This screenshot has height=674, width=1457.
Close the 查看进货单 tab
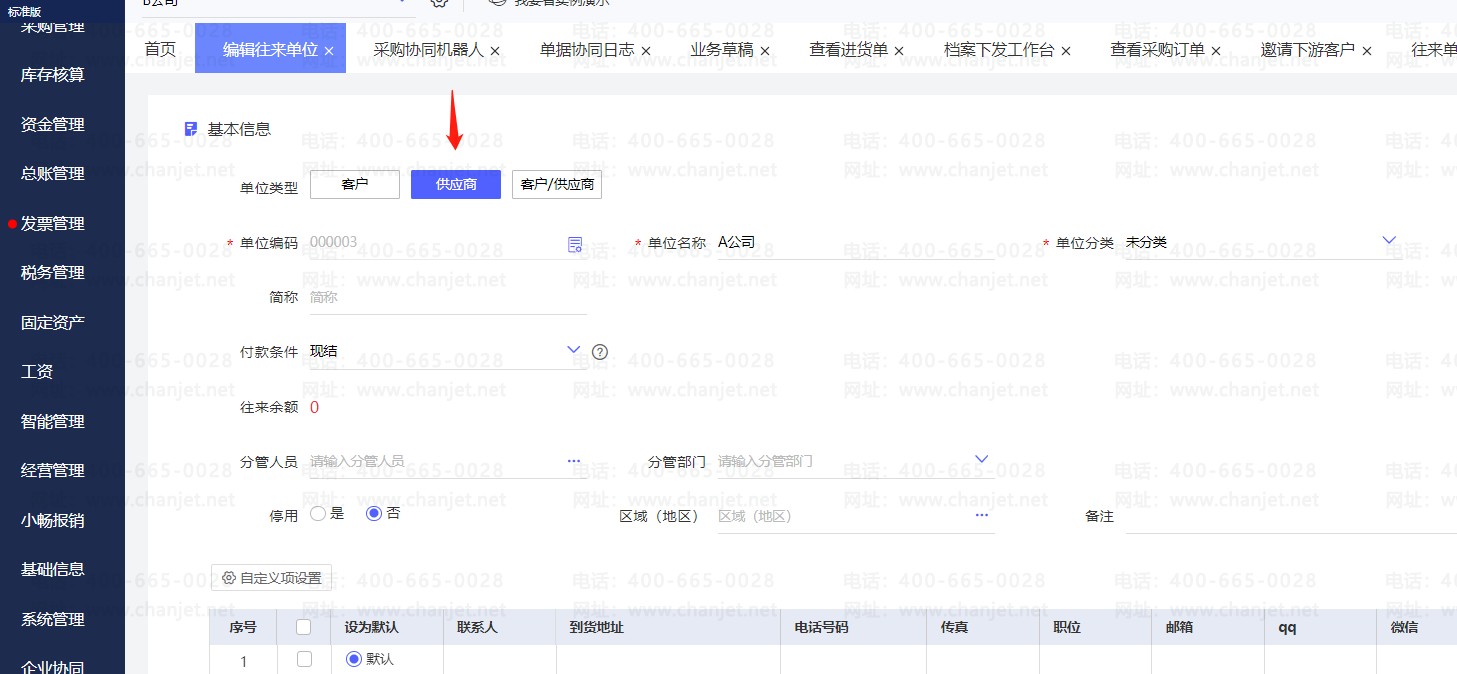[899, 51]
